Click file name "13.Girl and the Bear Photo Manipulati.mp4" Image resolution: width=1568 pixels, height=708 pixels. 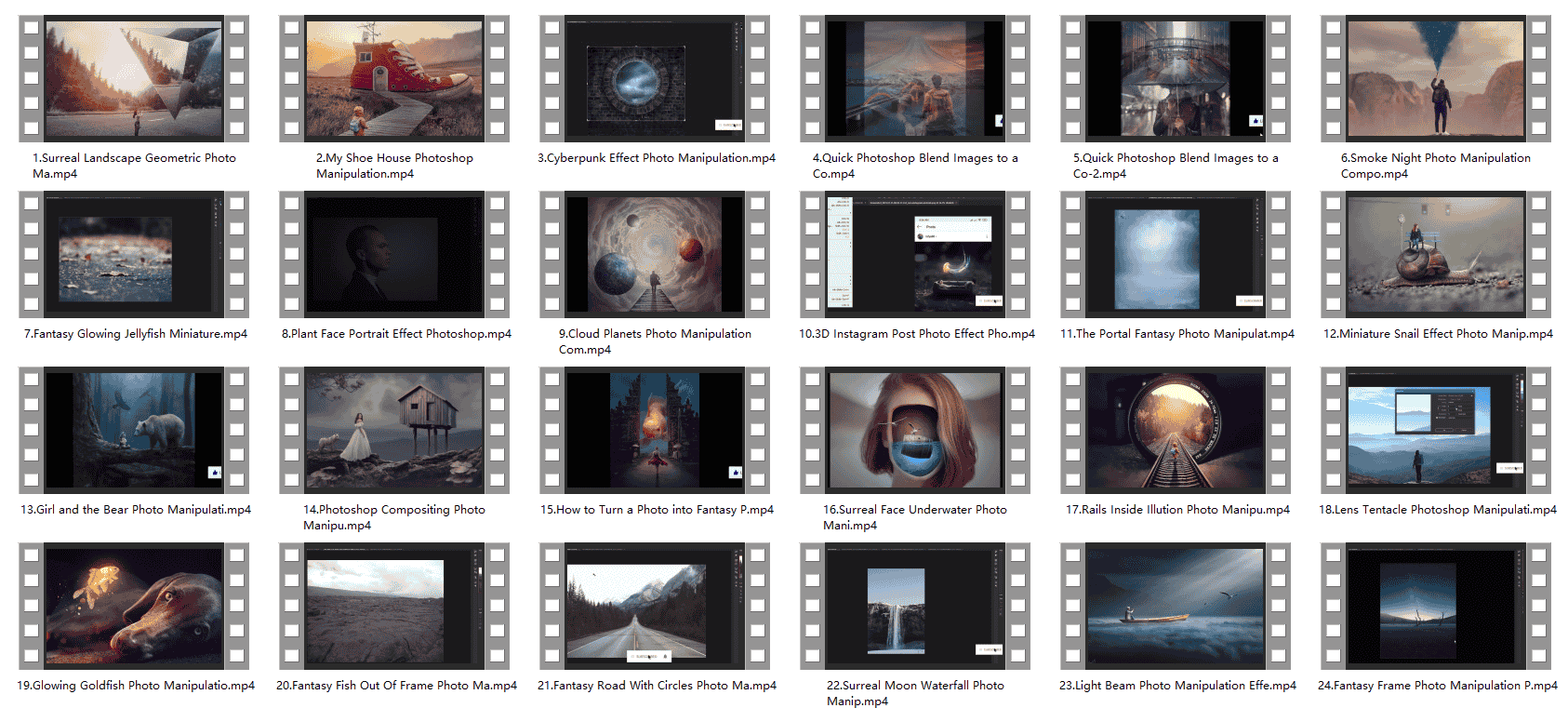136,510
